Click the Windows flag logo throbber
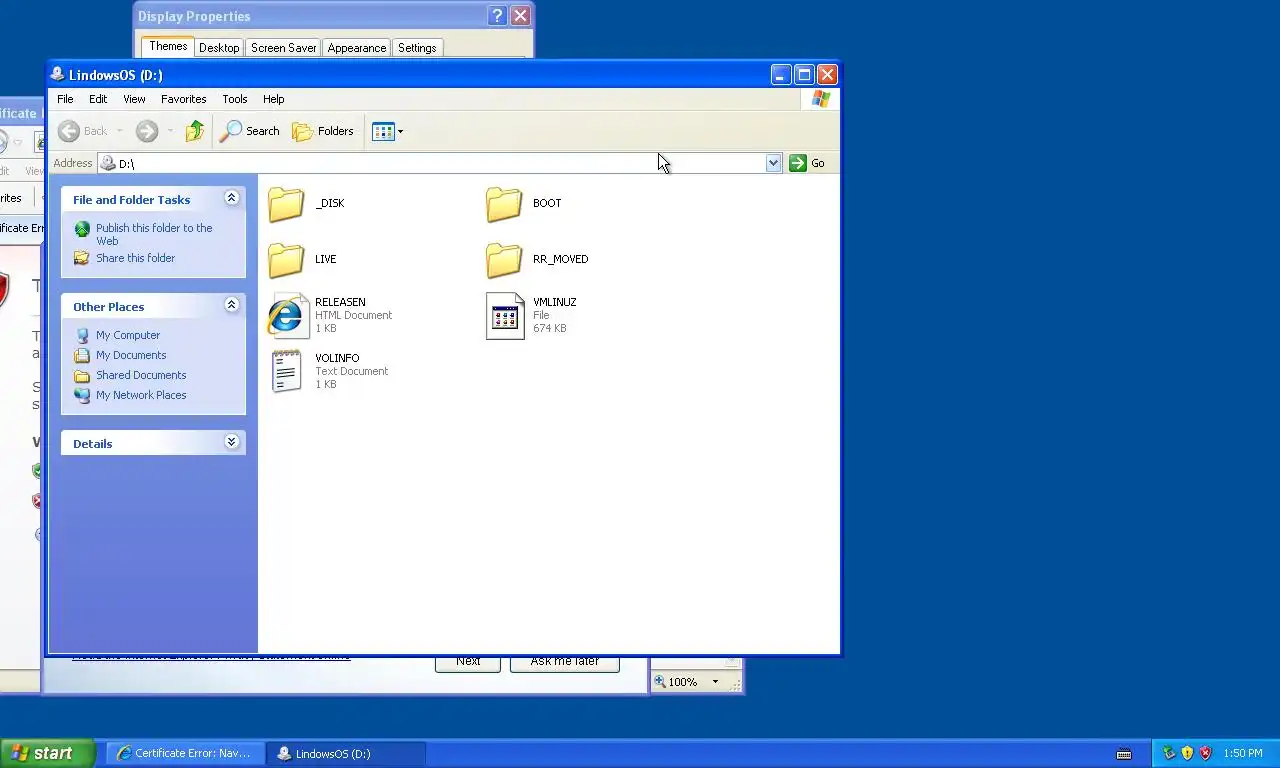1280x768 pixels. click(x=821, y=99)
